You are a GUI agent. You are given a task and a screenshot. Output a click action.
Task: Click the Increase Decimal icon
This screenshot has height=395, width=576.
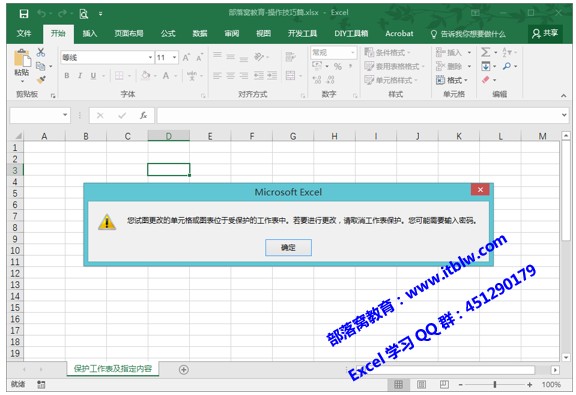click(x=317, y=80)
